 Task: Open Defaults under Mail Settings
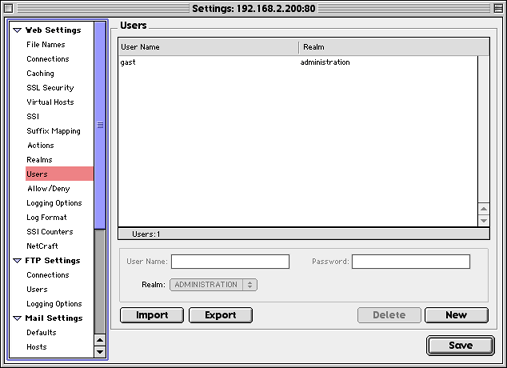tap(41, 333)
